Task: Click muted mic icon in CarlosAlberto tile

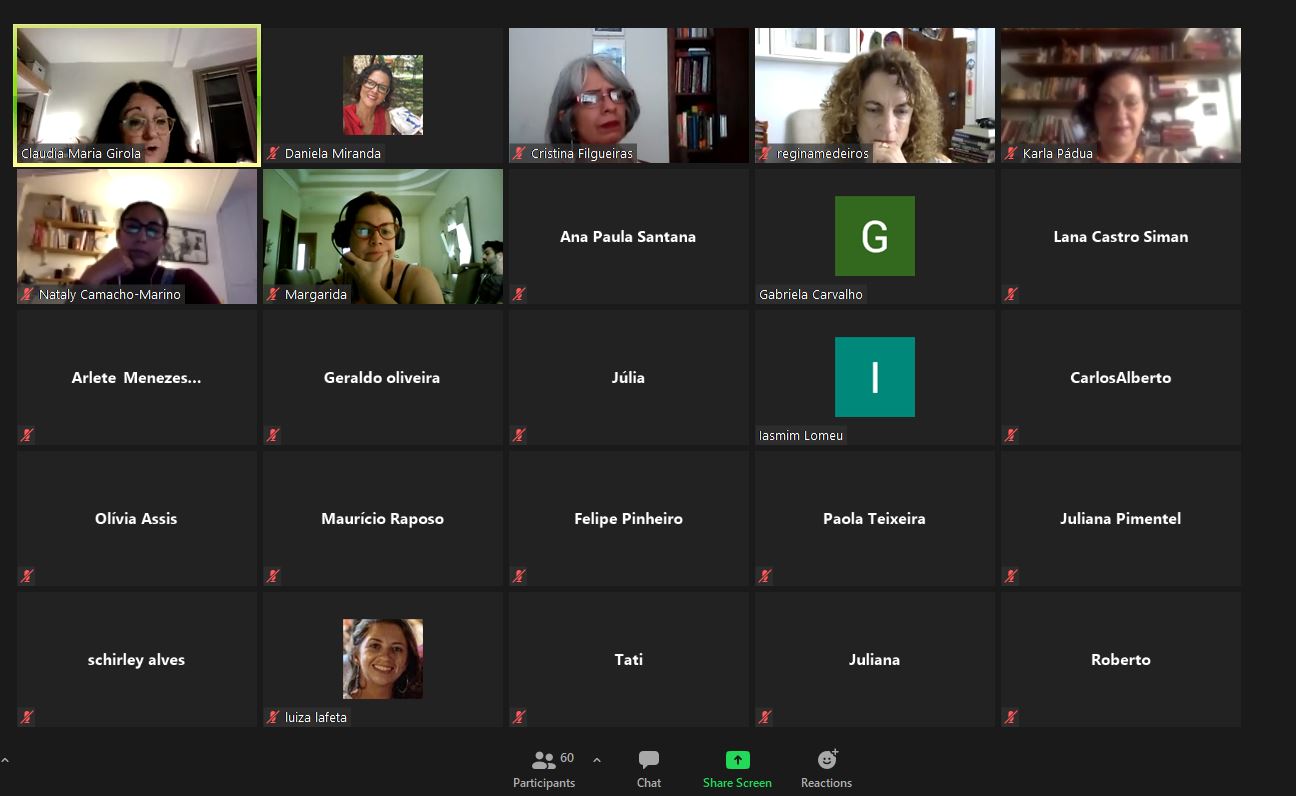Action: click(1011, 435)
